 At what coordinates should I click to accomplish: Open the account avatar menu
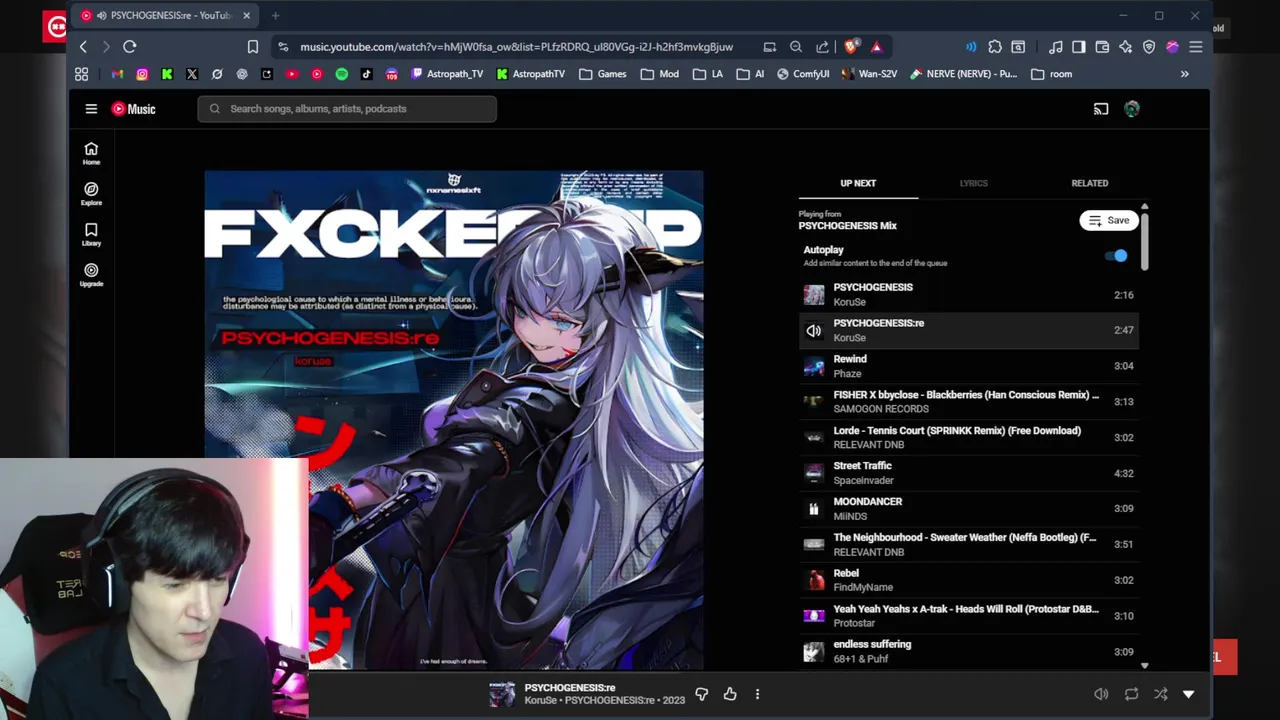pyautogui.click(x=1132, y=109)
